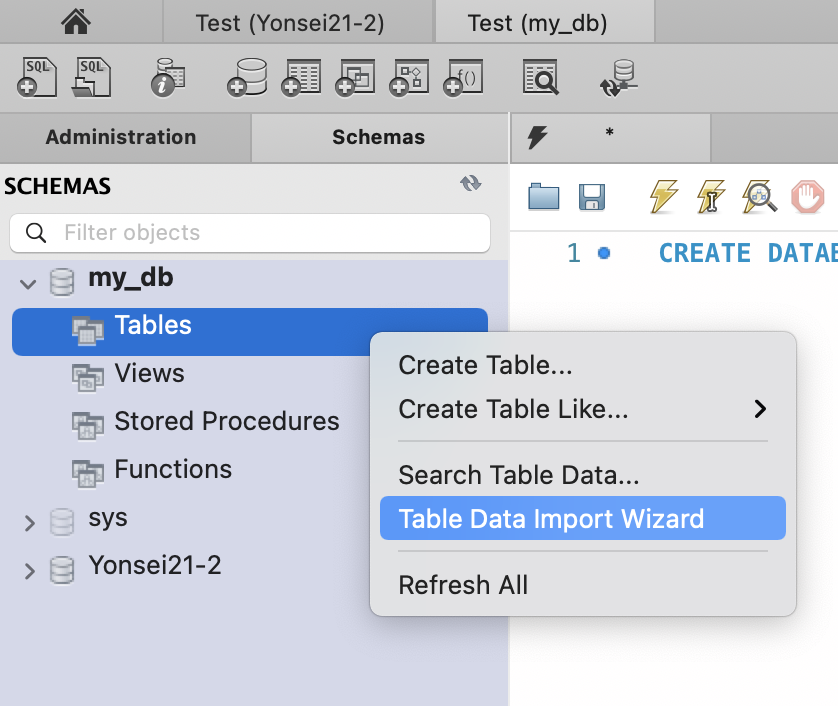The height and width of the screenshot is (706, 838).
Task: Select the sys schema name
Action: [108, 518]
